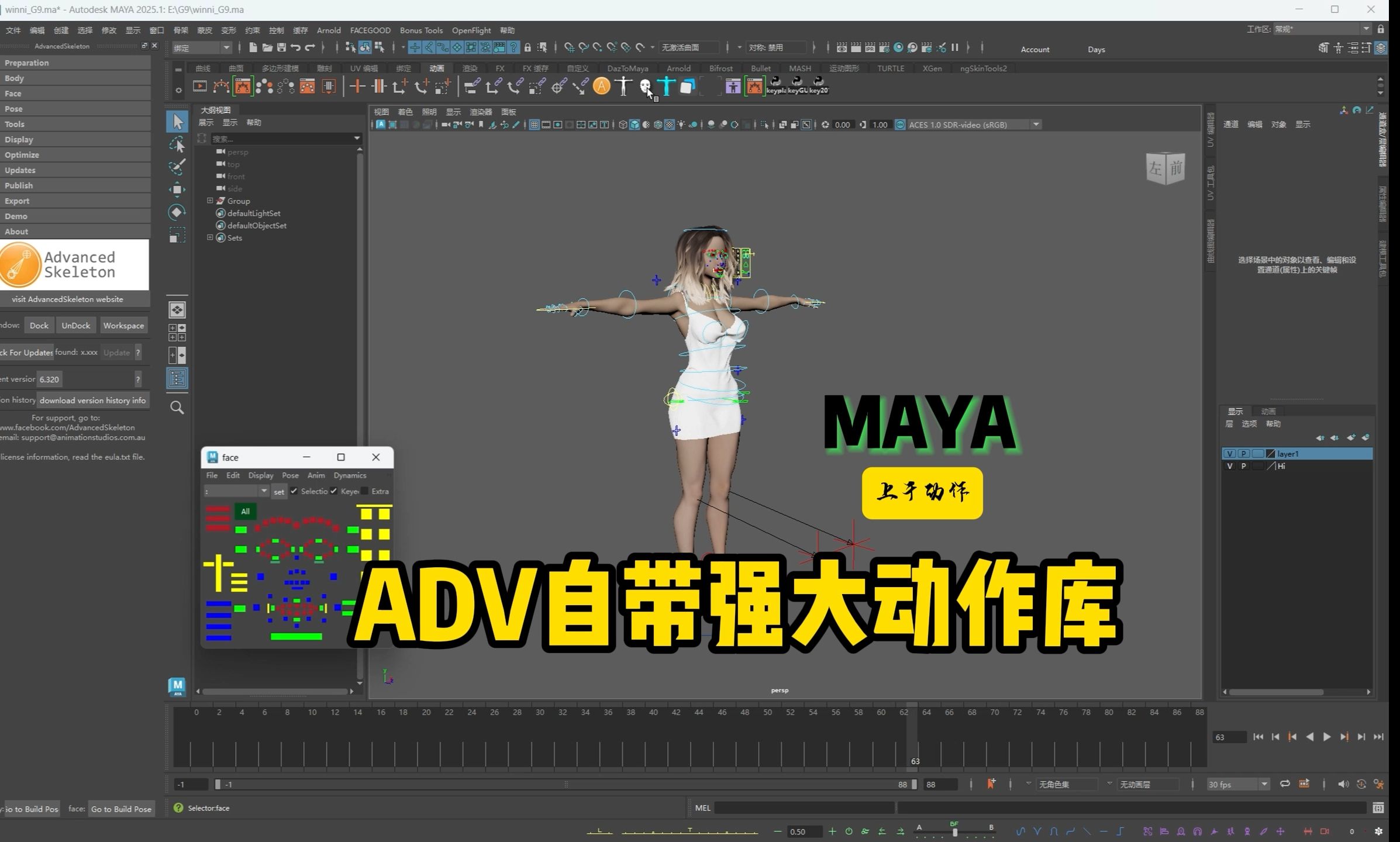Activate the Scale tool in the toolbox
1400x842 pixels.
pyautogui.click(x=177, y=234)
